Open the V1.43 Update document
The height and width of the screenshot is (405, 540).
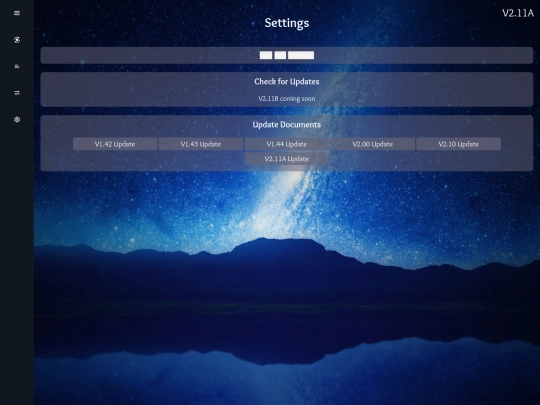201,144
